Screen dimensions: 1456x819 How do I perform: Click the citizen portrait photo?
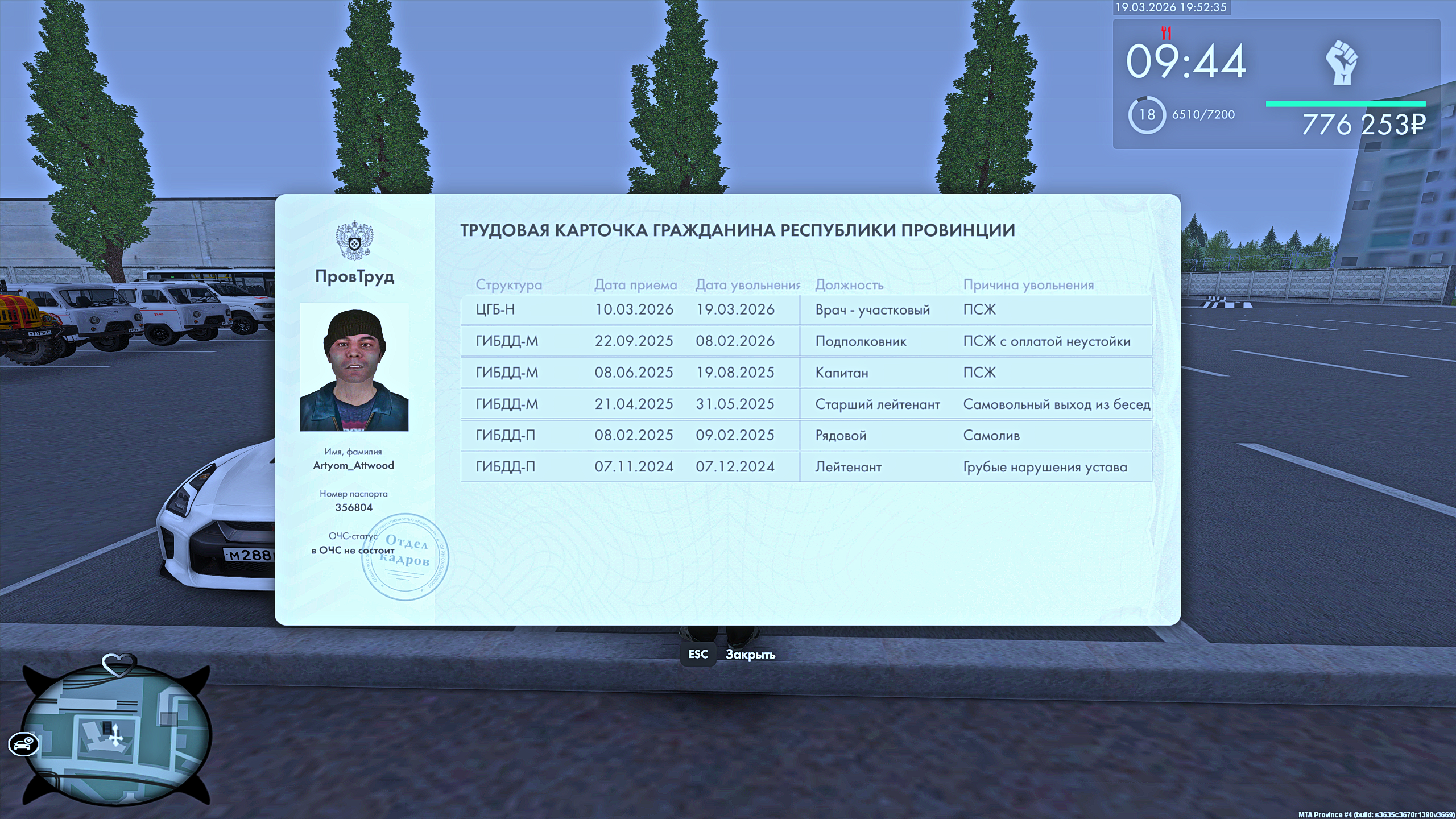354,367
